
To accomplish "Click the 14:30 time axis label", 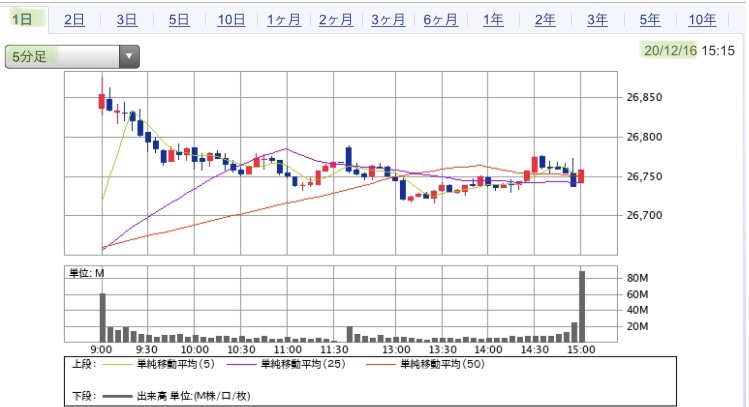I will tap(535, 350).
